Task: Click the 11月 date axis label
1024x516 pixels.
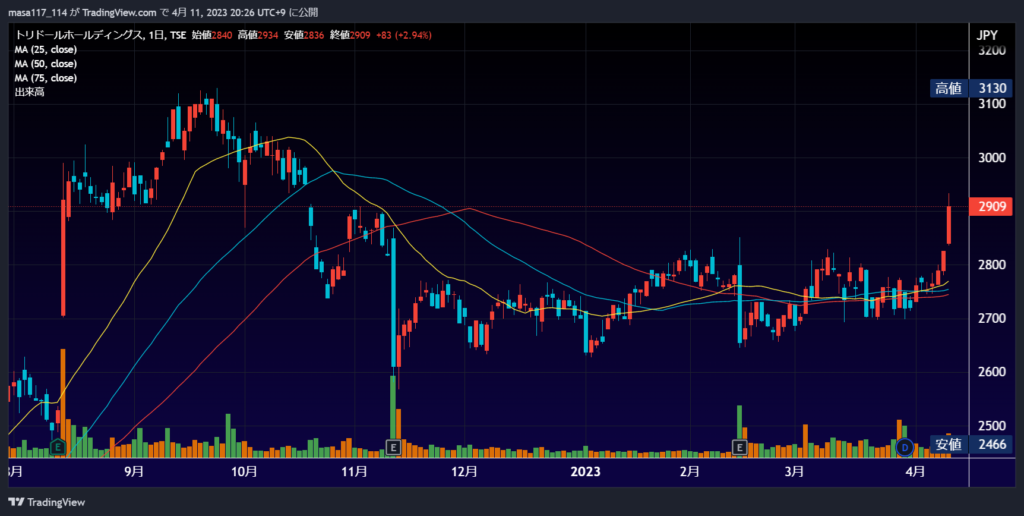Action: pos(353,471)
